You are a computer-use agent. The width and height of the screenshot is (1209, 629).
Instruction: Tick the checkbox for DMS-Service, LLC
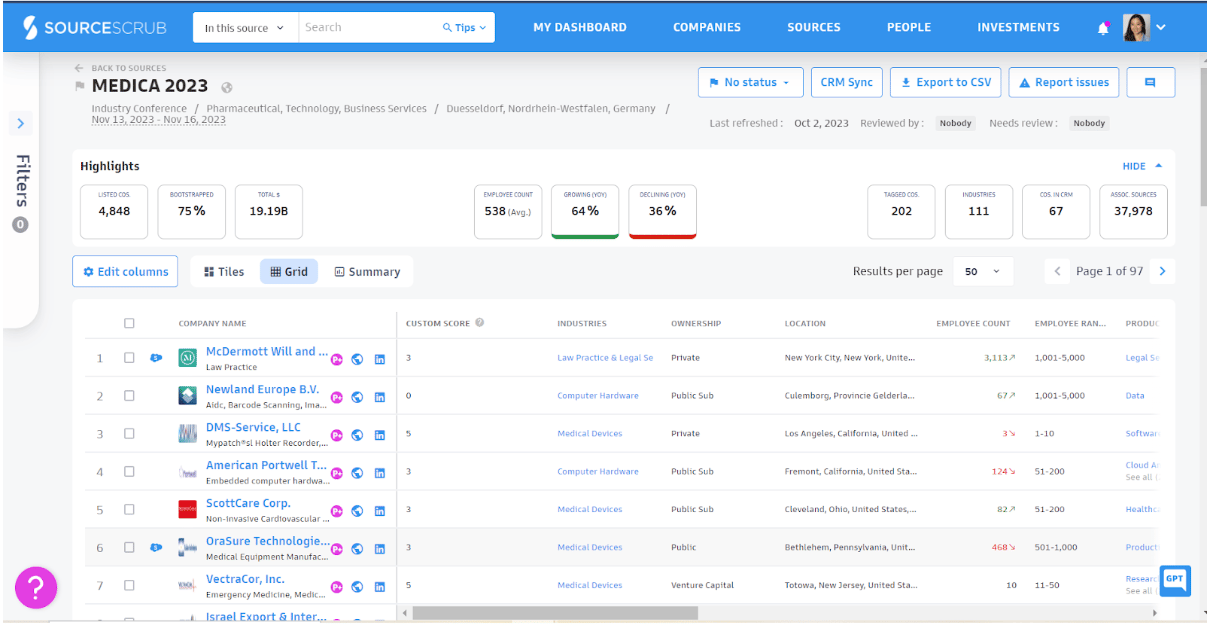(129, 434)
